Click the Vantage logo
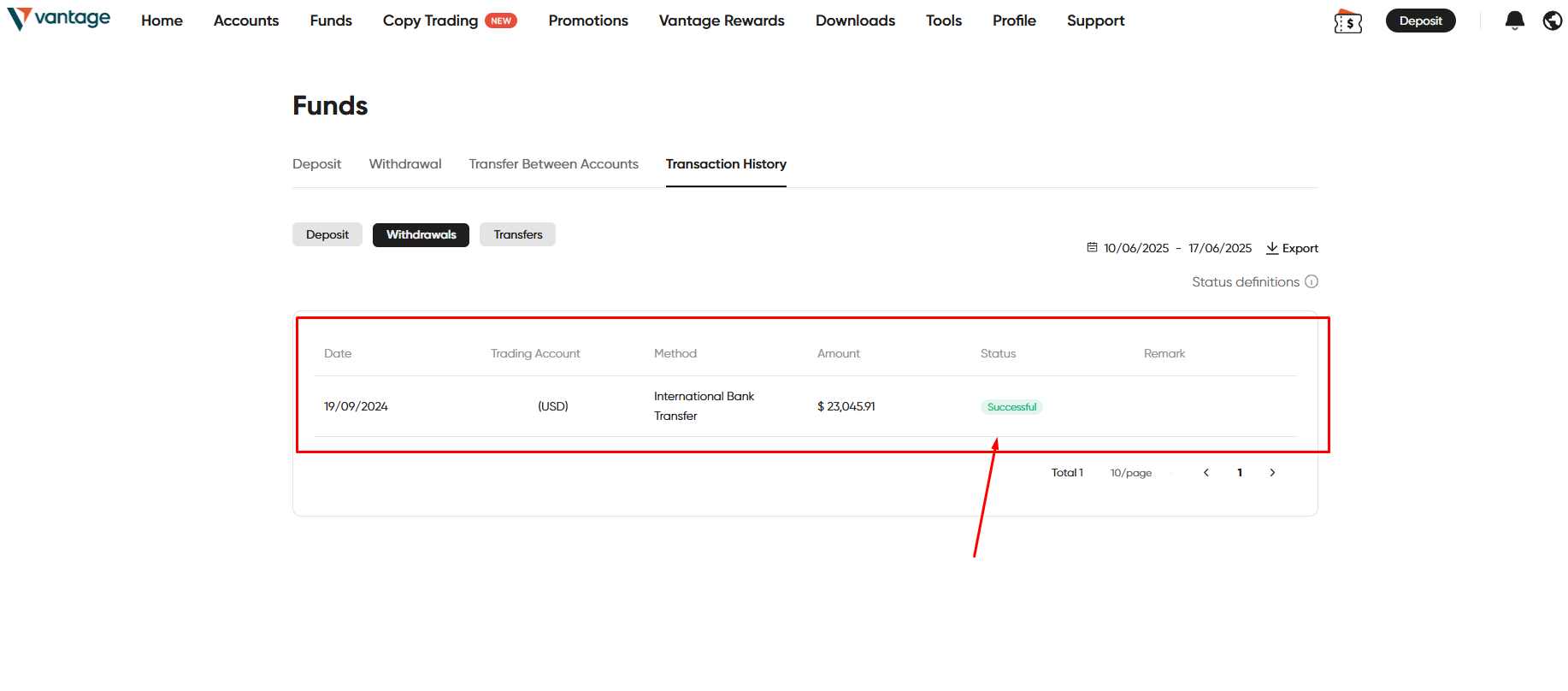 [x=58, y=19]
